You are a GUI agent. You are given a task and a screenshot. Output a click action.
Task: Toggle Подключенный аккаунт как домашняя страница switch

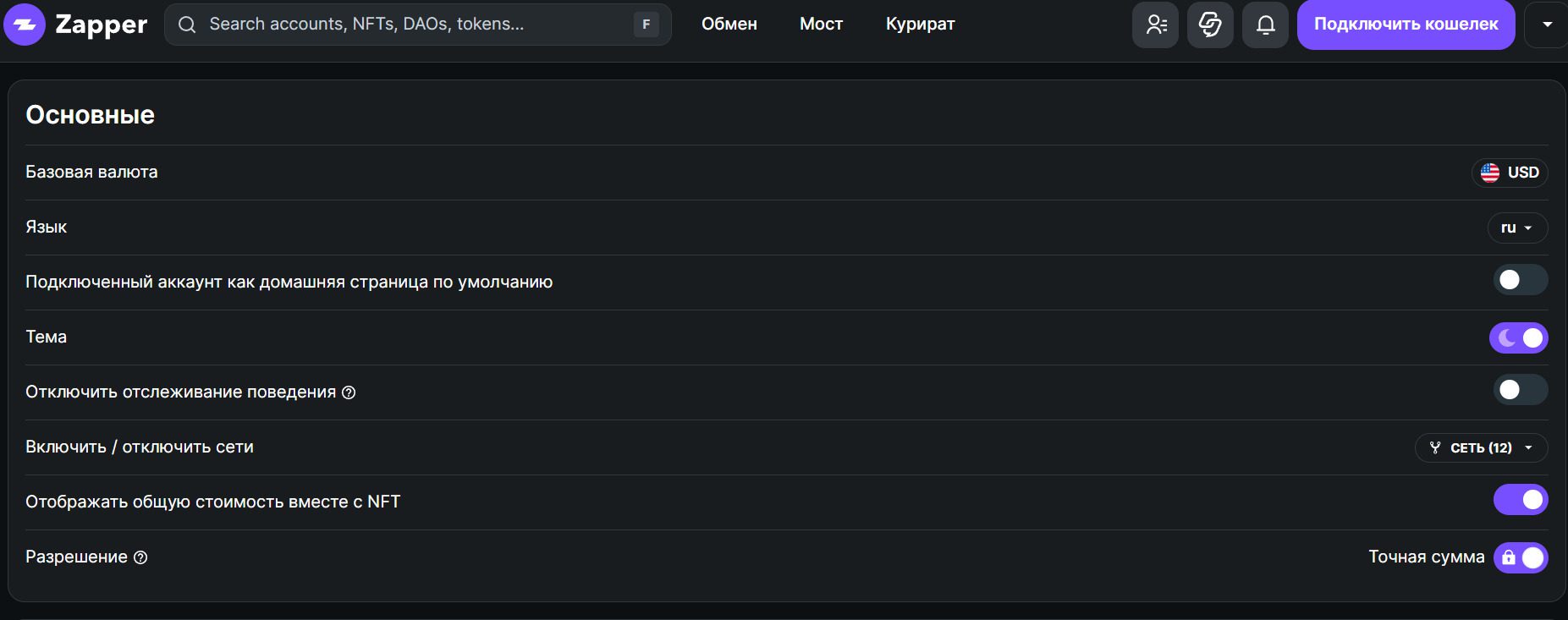[x=1520, y=280]
